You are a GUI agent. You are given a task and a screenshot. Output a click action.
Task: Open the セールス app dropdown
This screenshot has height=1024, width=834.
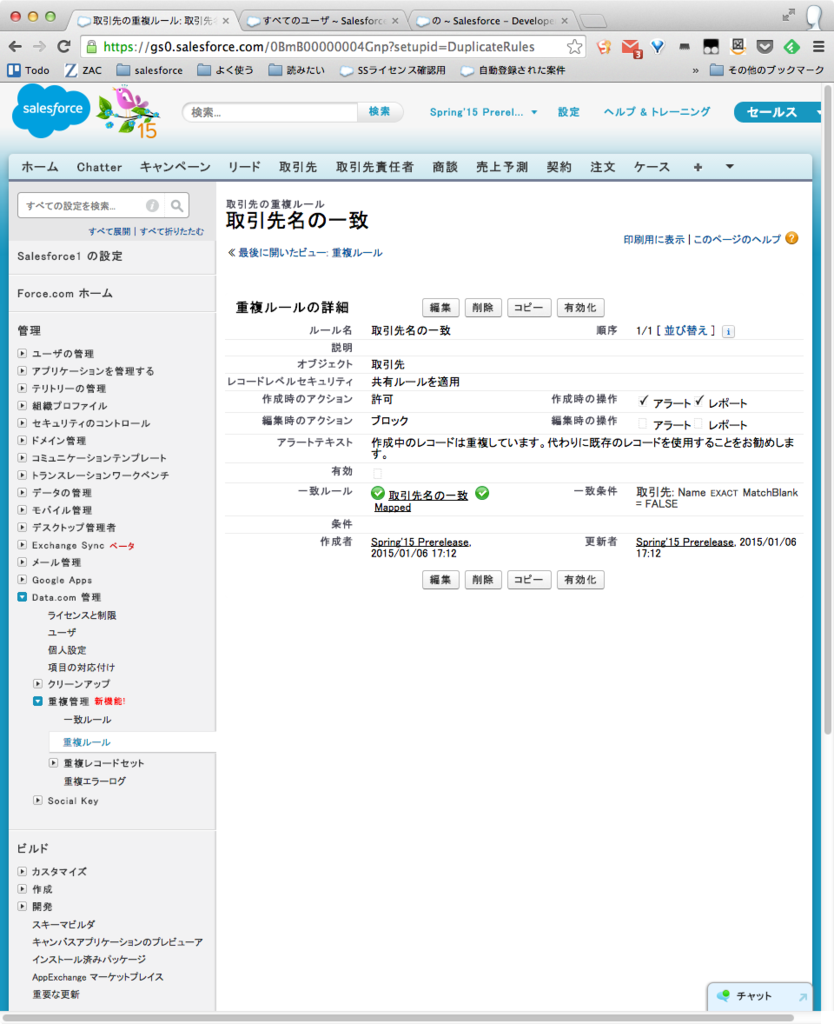click(x=777, y=112)
